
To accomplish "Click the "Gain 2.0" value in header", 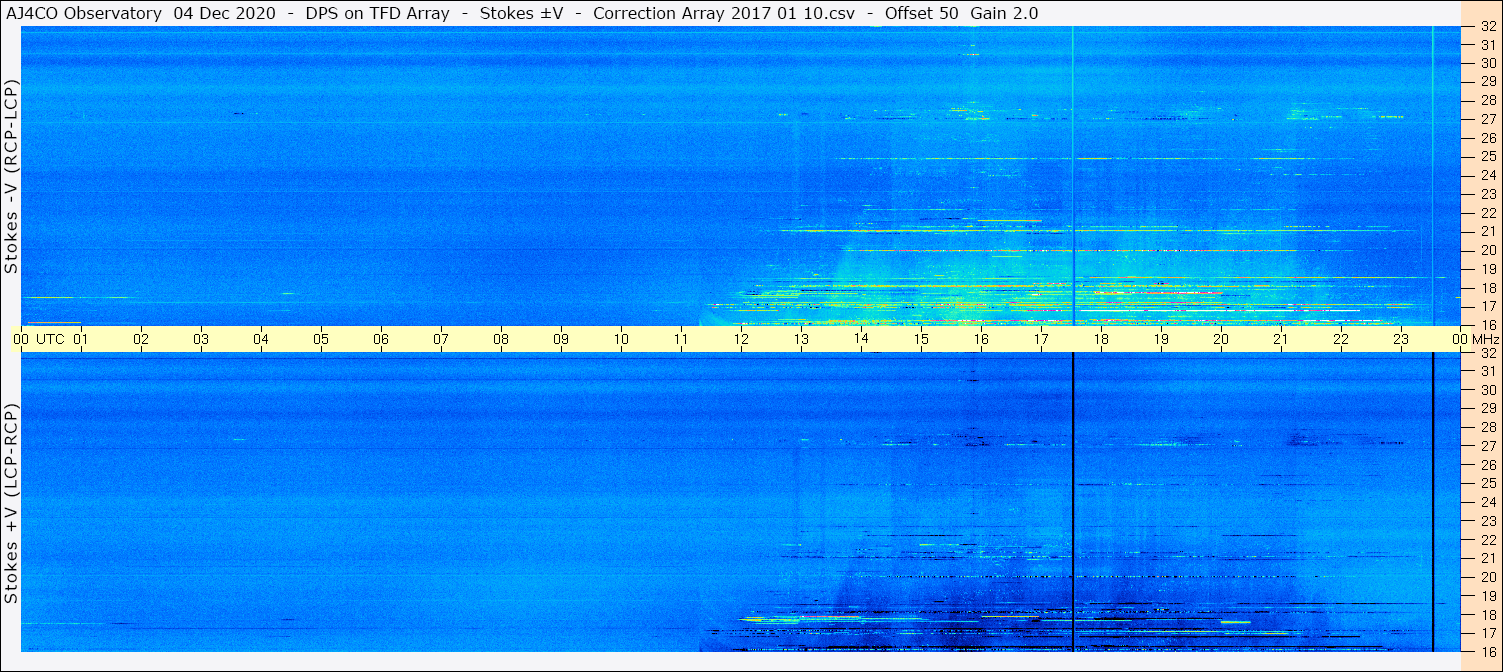I will [x=1004, y=13].
